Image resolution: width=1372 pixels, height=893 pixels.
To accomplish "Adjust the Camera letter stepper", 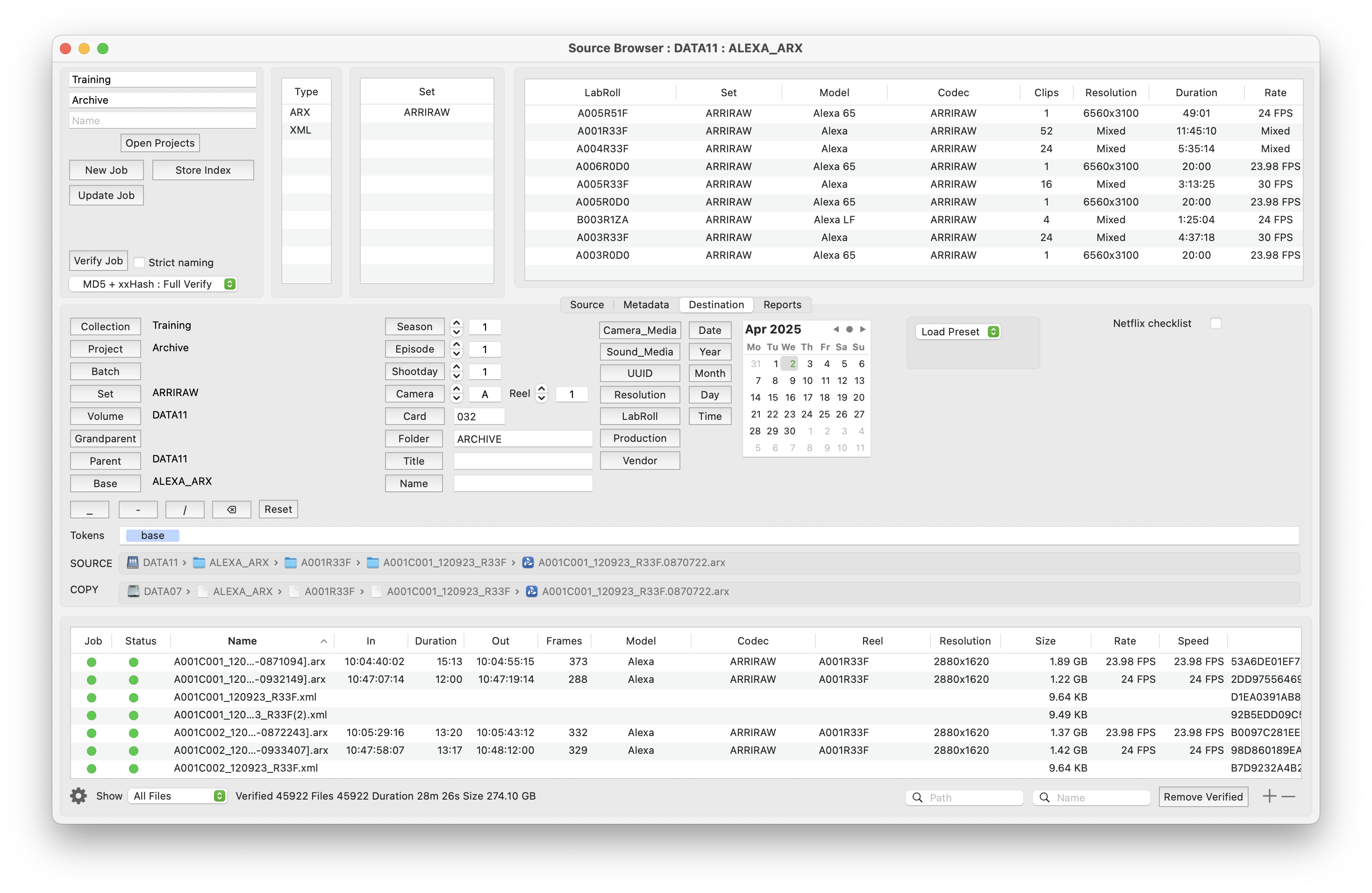I will click(456, 394).
